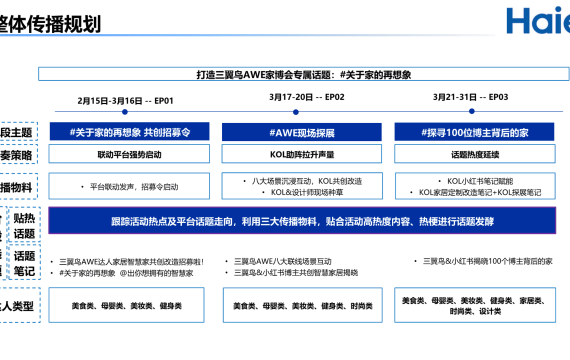570x360 pixels.
Task: Click the 话题热度延续 strategy box
Action: (x=475, y=154)
